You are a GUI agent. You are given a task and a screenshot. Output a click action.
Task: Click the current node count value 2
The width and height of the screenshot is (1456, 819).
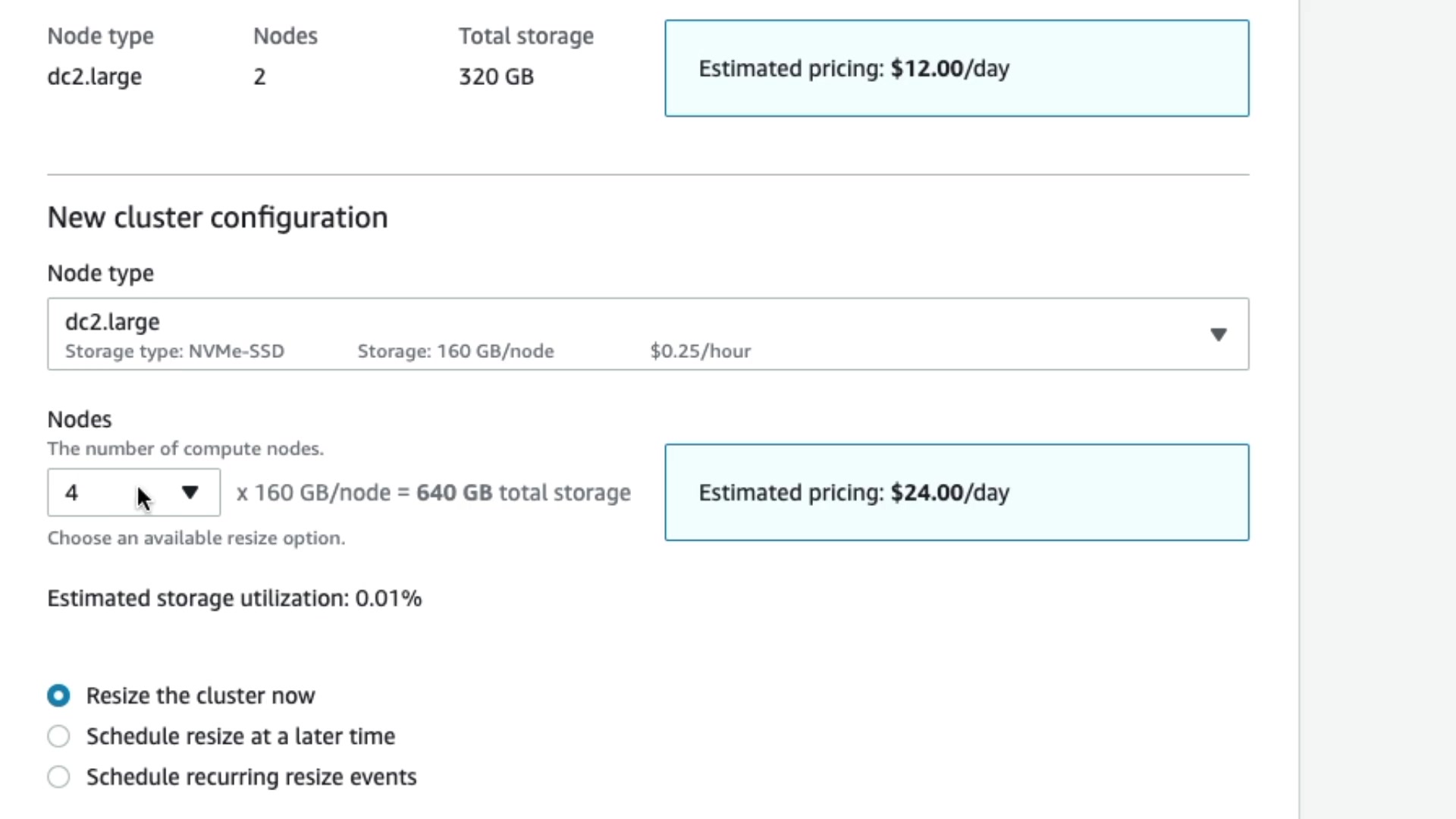point(259,77)
